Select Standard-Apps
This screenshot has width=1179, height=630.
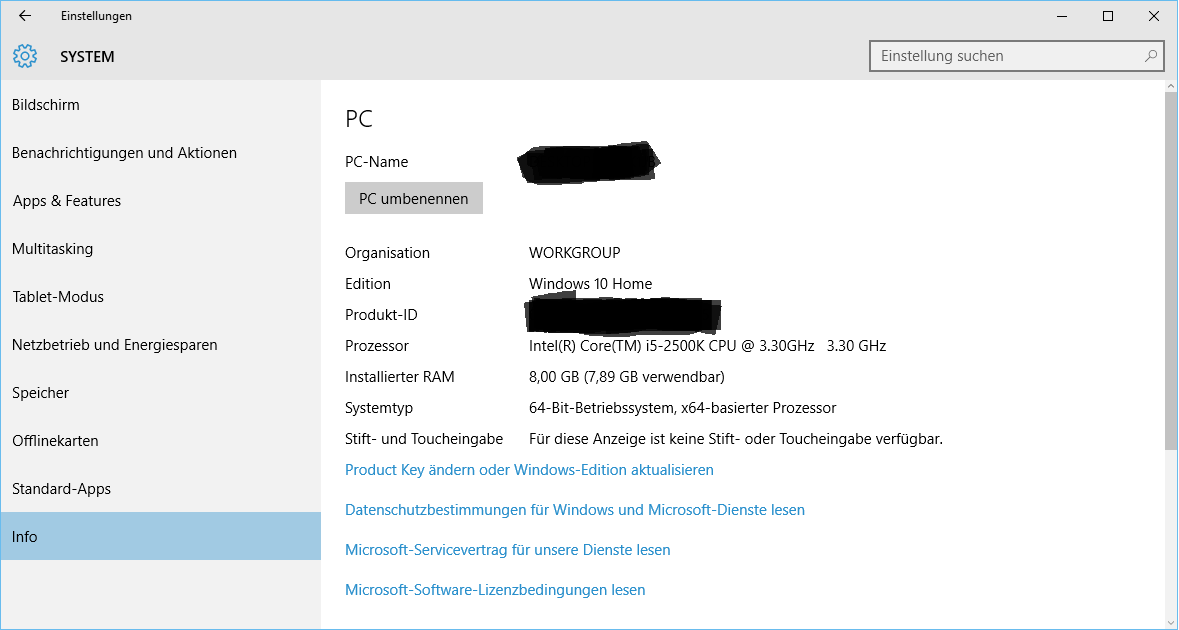click(x=160, y=489)
